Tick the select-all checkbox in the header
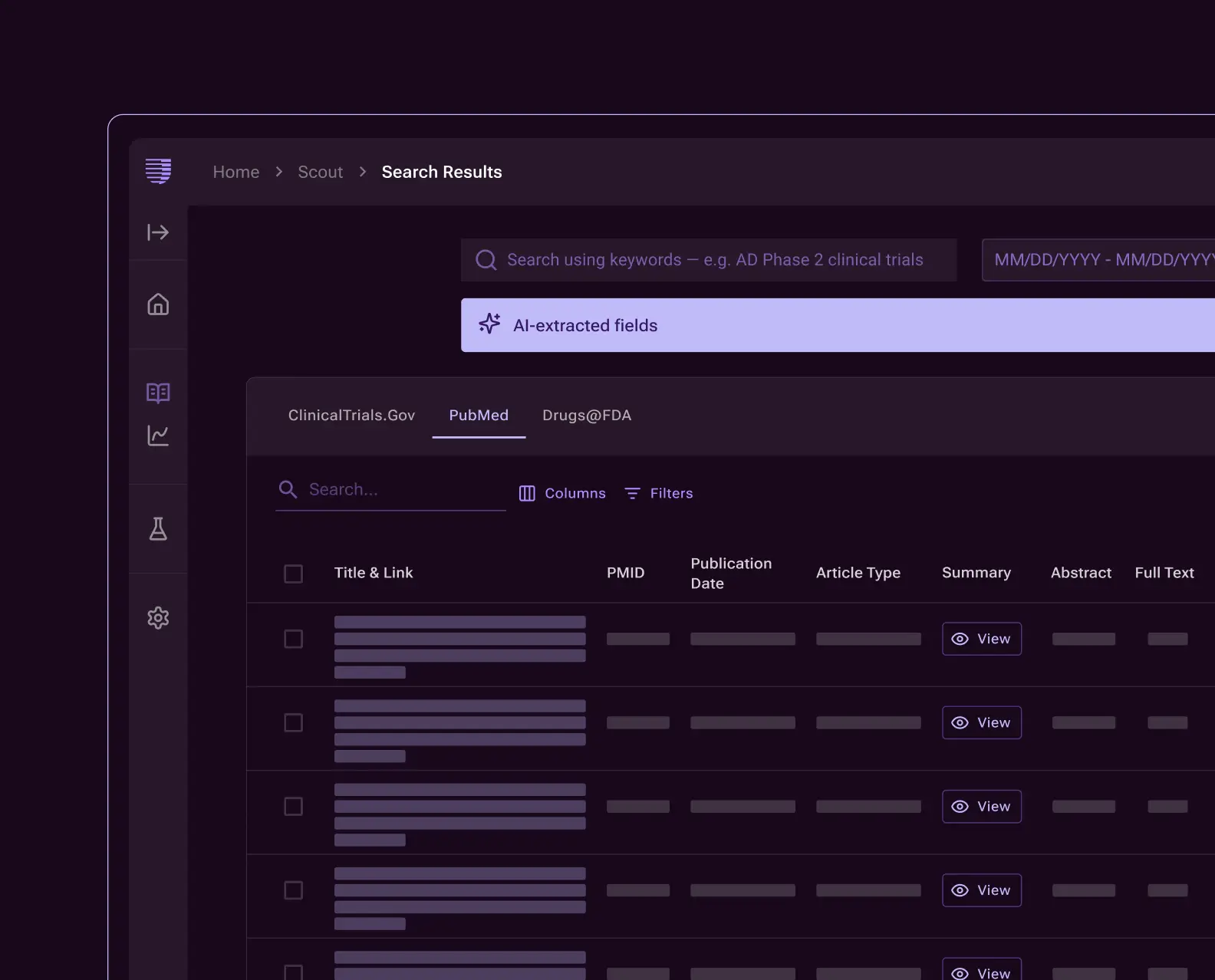 click(293, 574)
